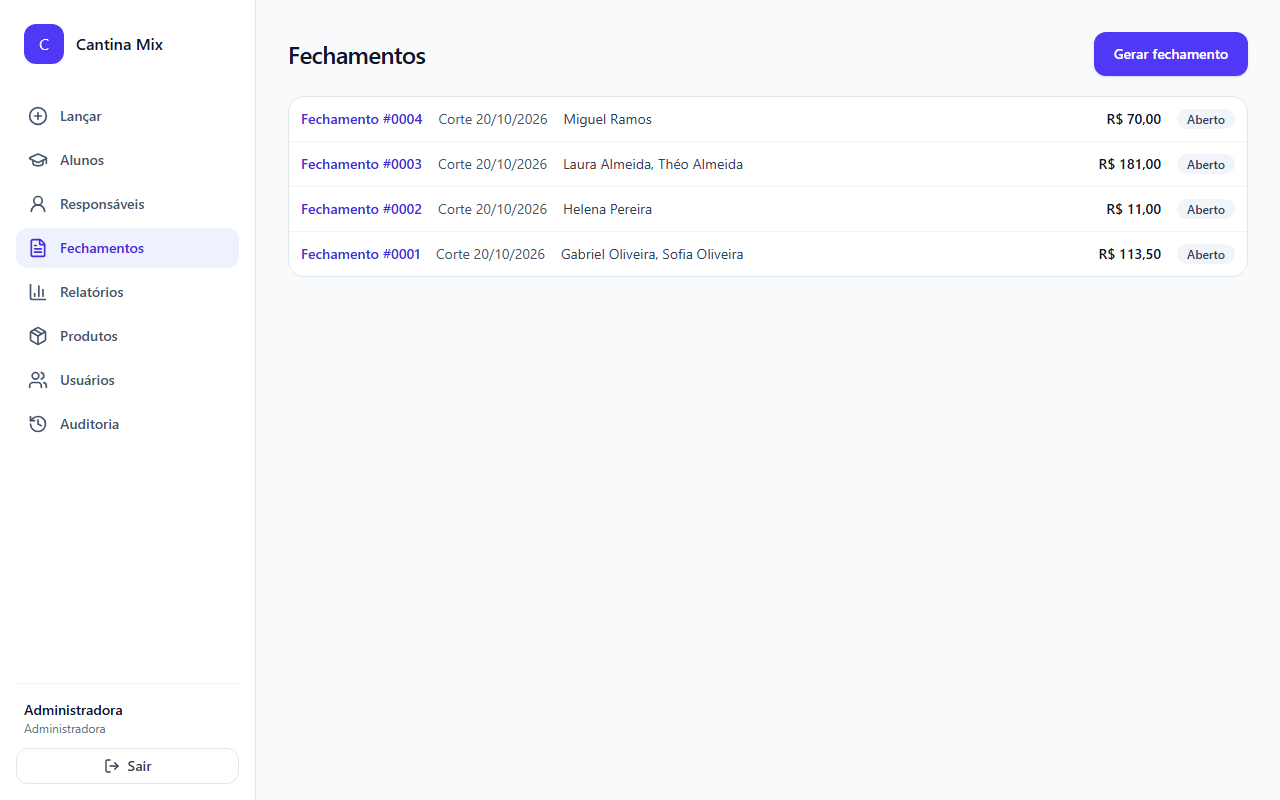Click the R$ 11,00 amount
Viewport: 1280px width, 800px height.
pyautogui.click(x=1134, y=209)
